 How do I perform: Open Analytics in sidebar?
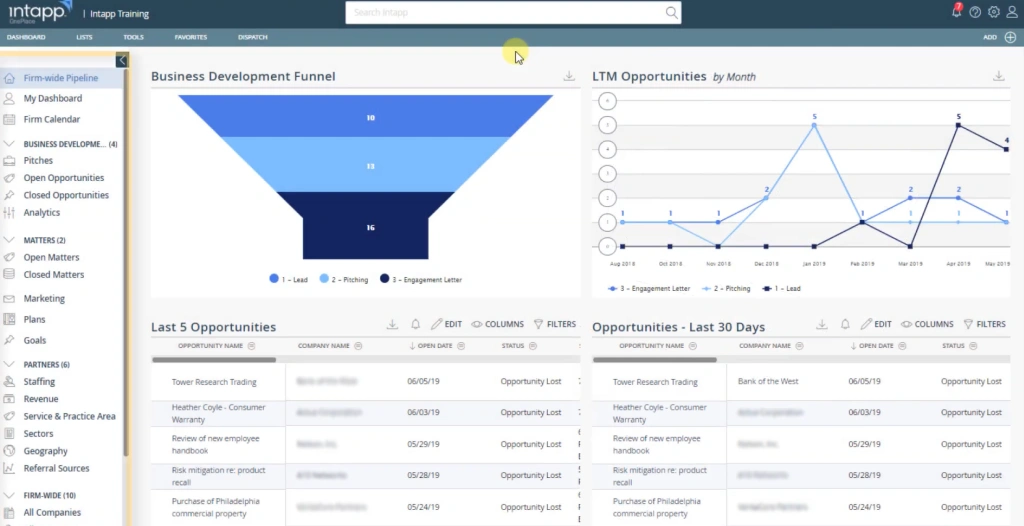pyautogui.click(x=42, y=212)
